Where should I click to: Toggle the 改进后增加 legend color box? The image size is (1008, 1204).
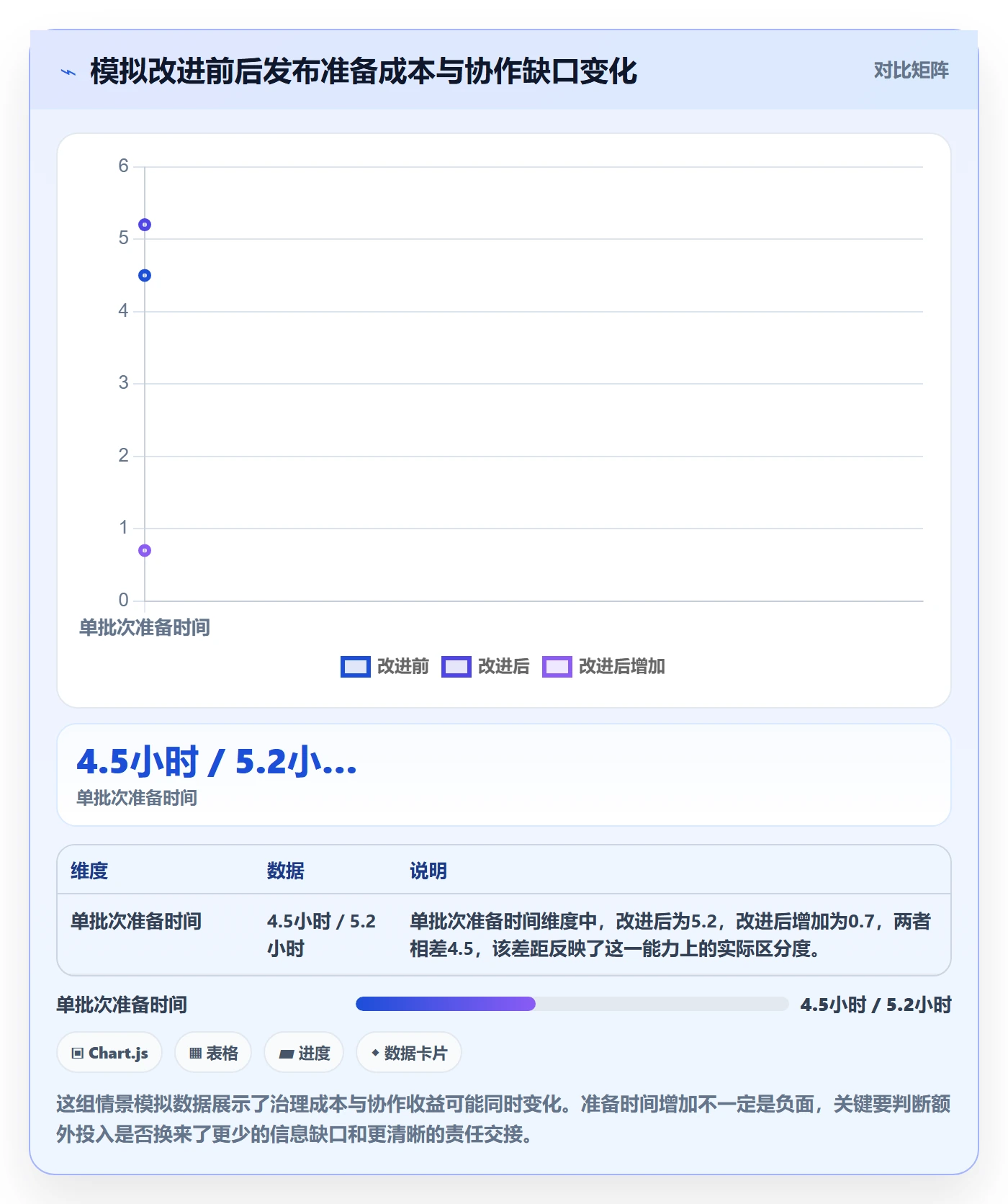tap(557, 667)
